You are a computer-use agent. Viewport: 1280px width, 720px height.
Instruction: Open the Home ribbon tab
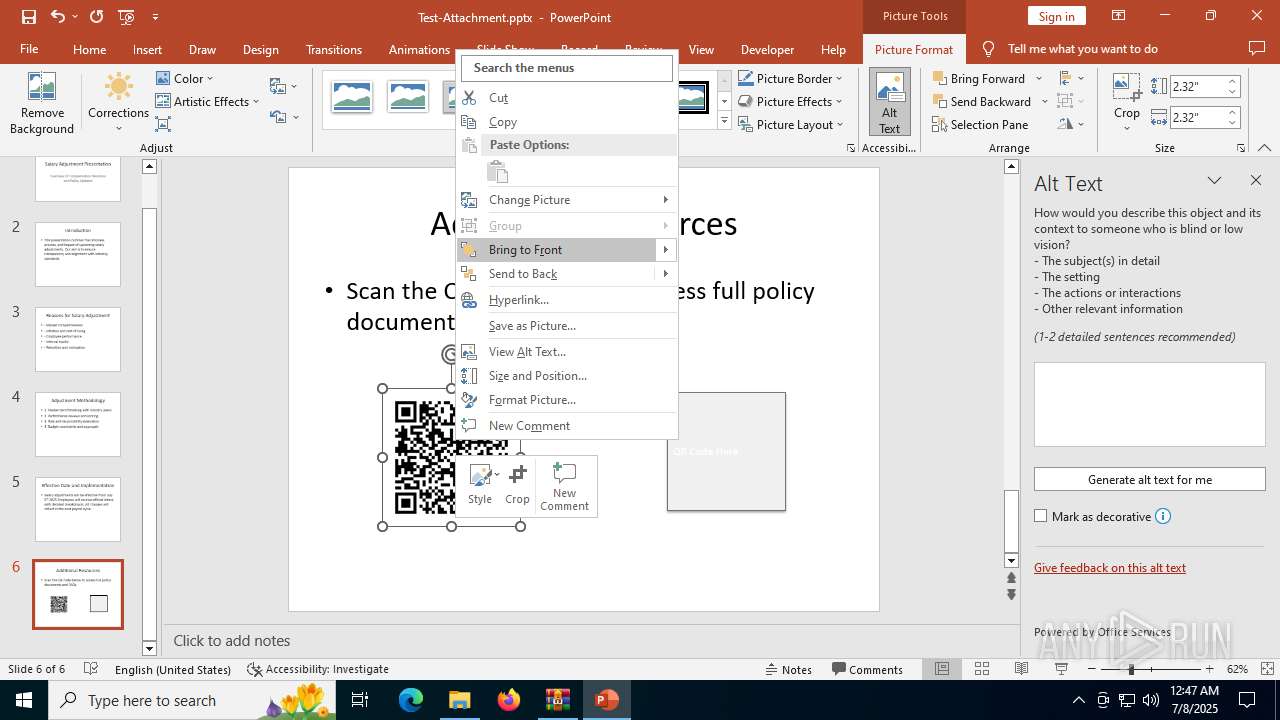[x=89, y=49]
